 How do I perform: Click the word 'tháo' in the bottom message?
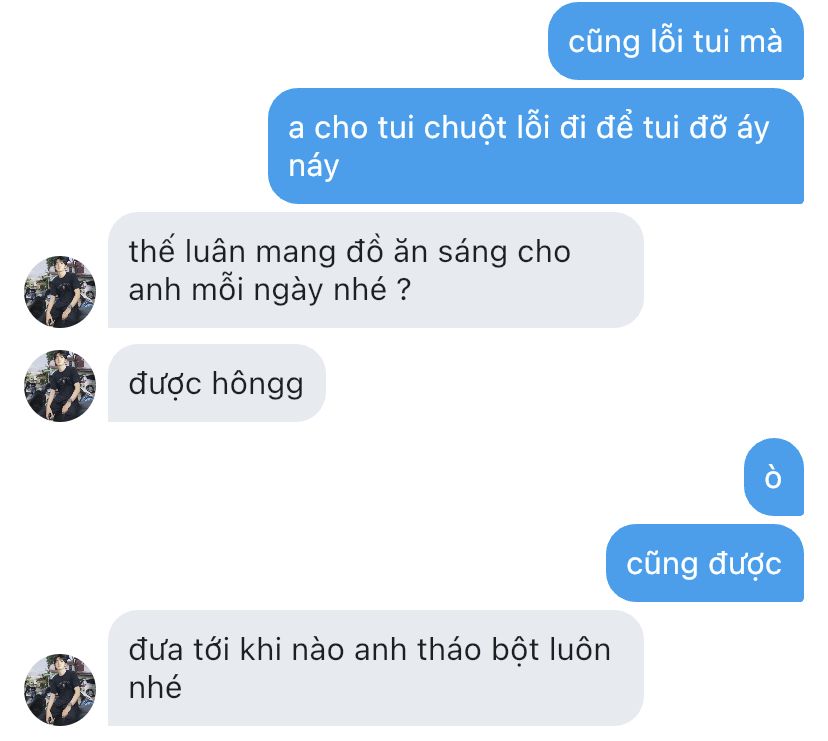tap(449, 649)
